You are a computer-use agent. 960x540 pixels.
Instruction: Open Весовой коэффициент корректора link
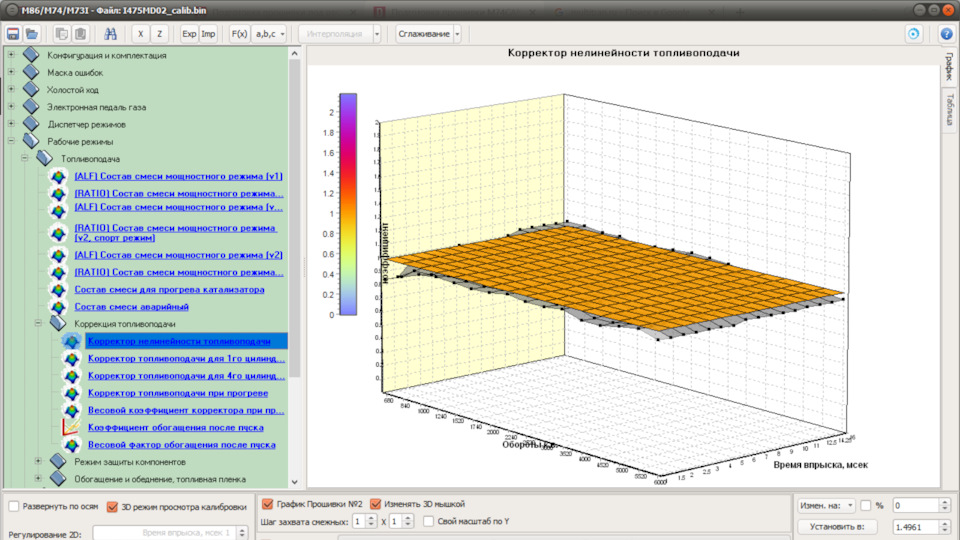(x=186, y=410)
